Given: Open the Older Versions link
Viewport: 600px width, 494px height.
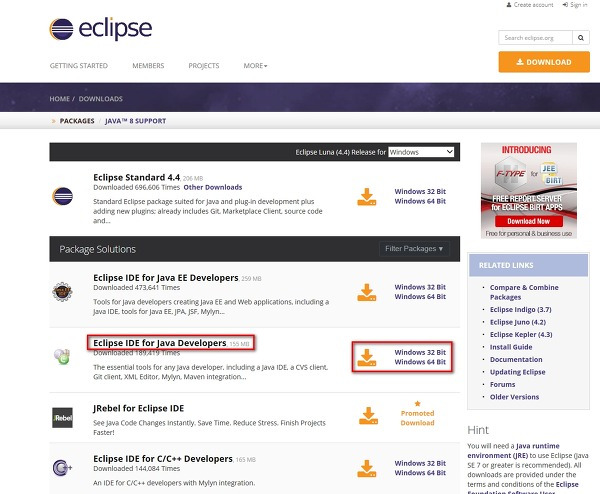Looking at the screenshot, I should click(x=514, y=397).
